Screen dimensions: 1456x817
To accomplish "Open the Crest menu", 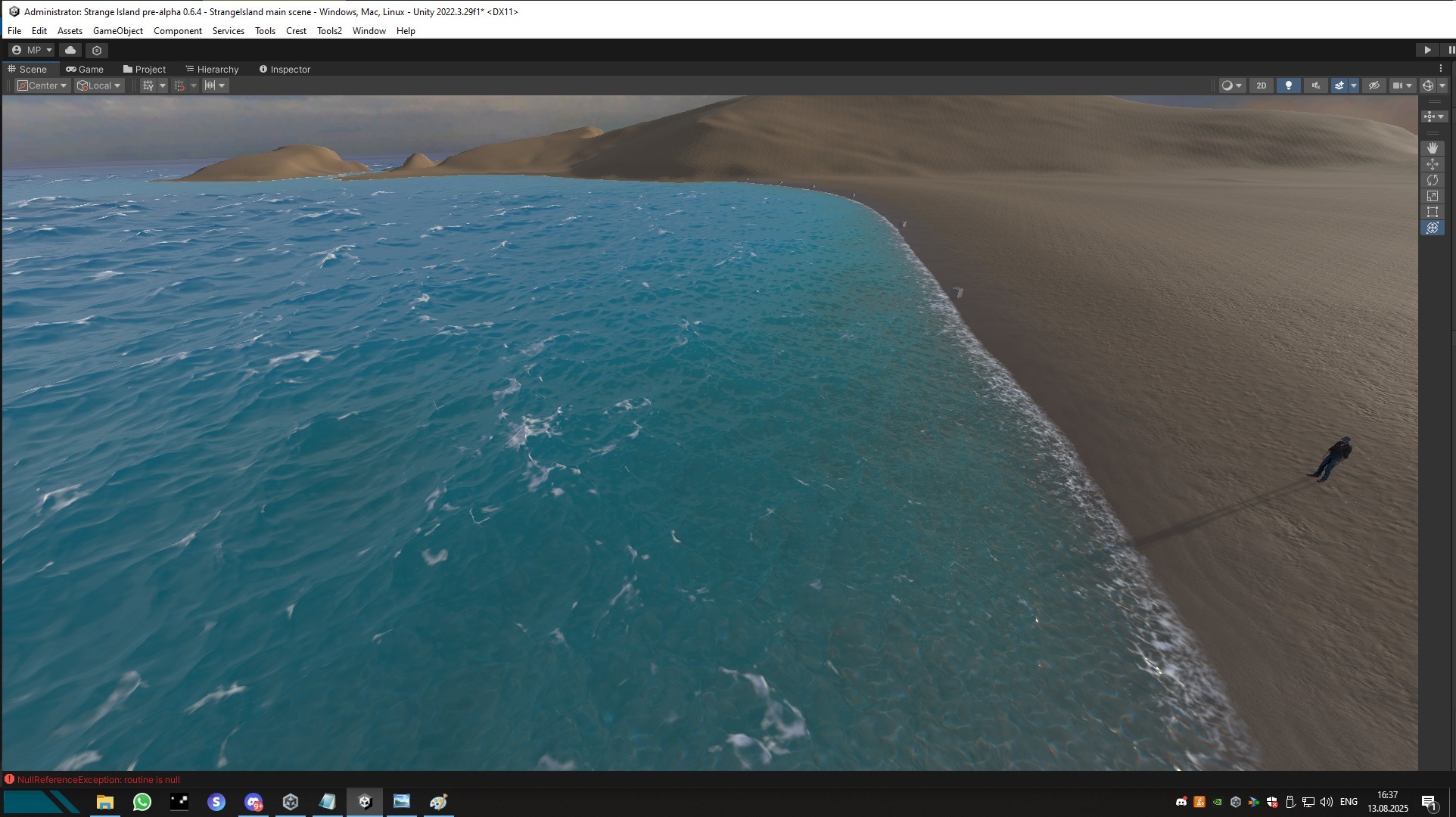I will [x=296, y=31].
